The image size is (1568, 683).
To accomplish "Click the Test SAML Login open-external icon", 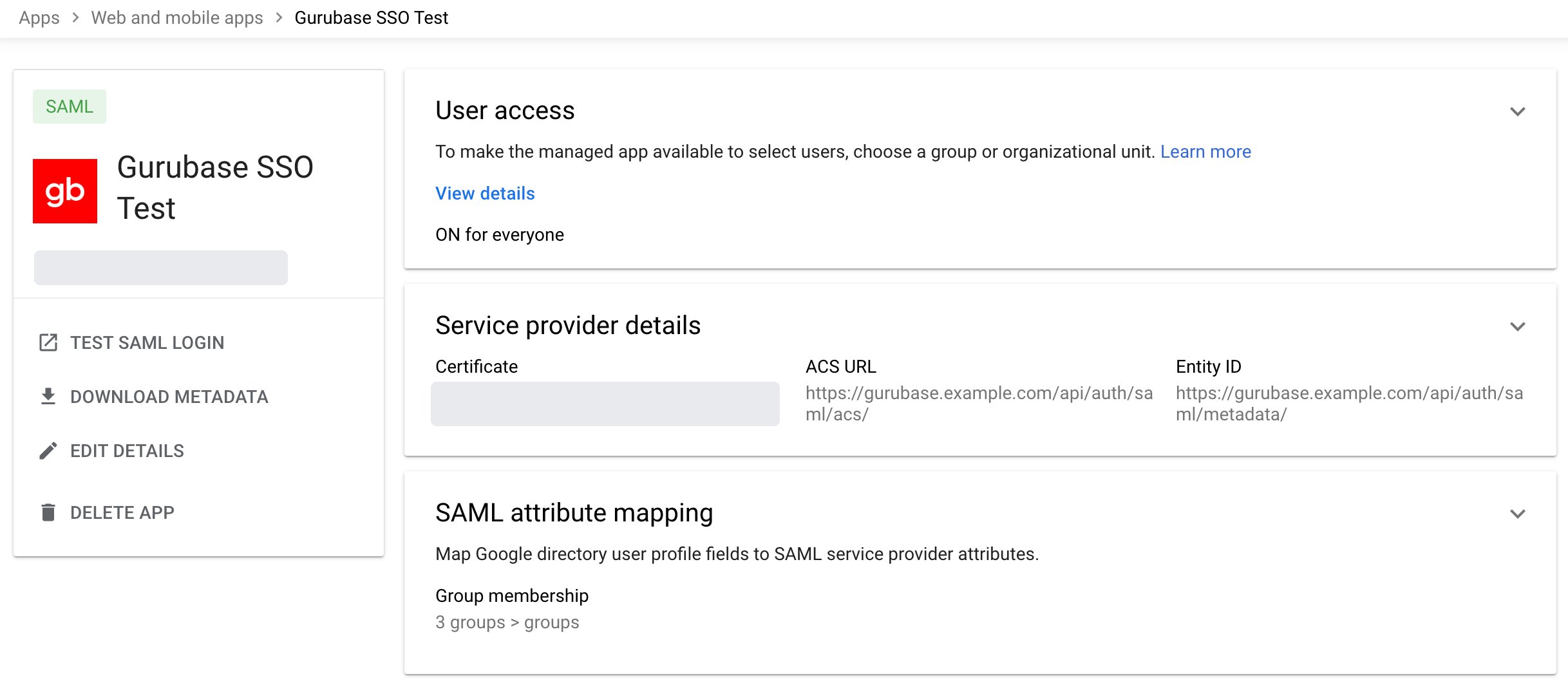I will click(48, 342).
